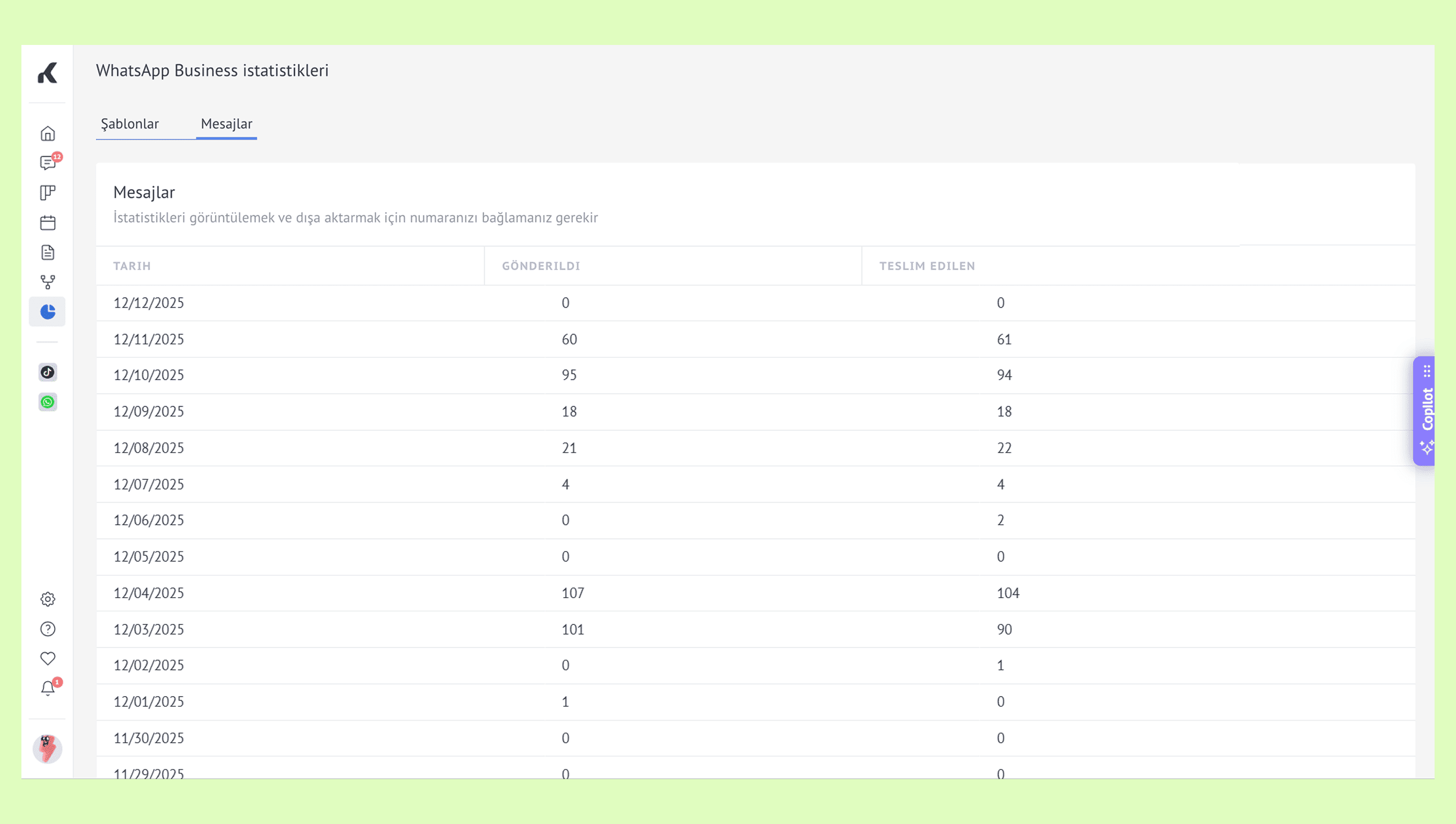Viewport: 1456px width, 824px height.
Task: Select the statistics pie chart icon
Action: (x=48, y=312)
